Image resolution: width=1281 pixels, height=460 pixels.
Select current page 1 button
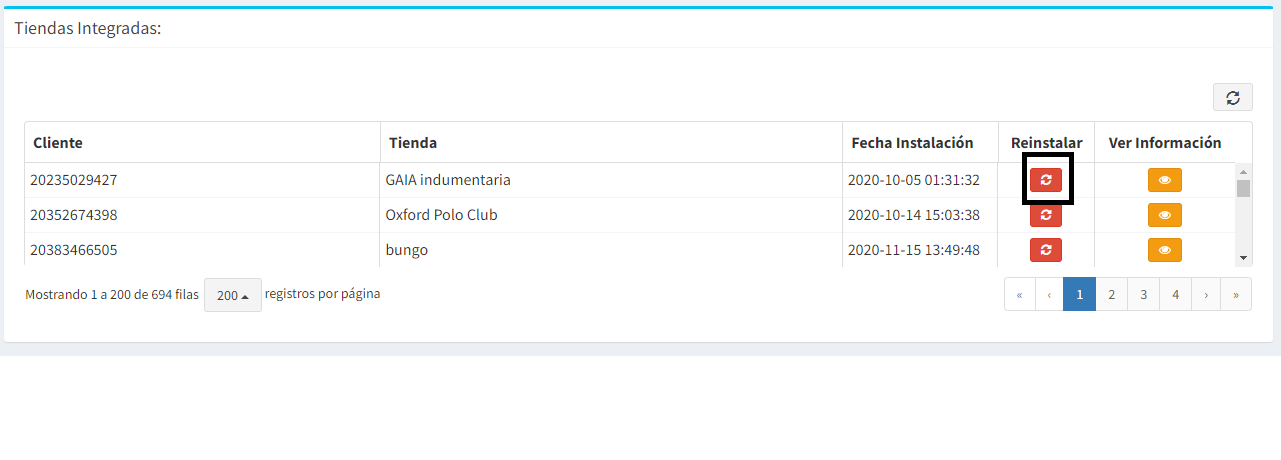click(x=1079, y=294)
